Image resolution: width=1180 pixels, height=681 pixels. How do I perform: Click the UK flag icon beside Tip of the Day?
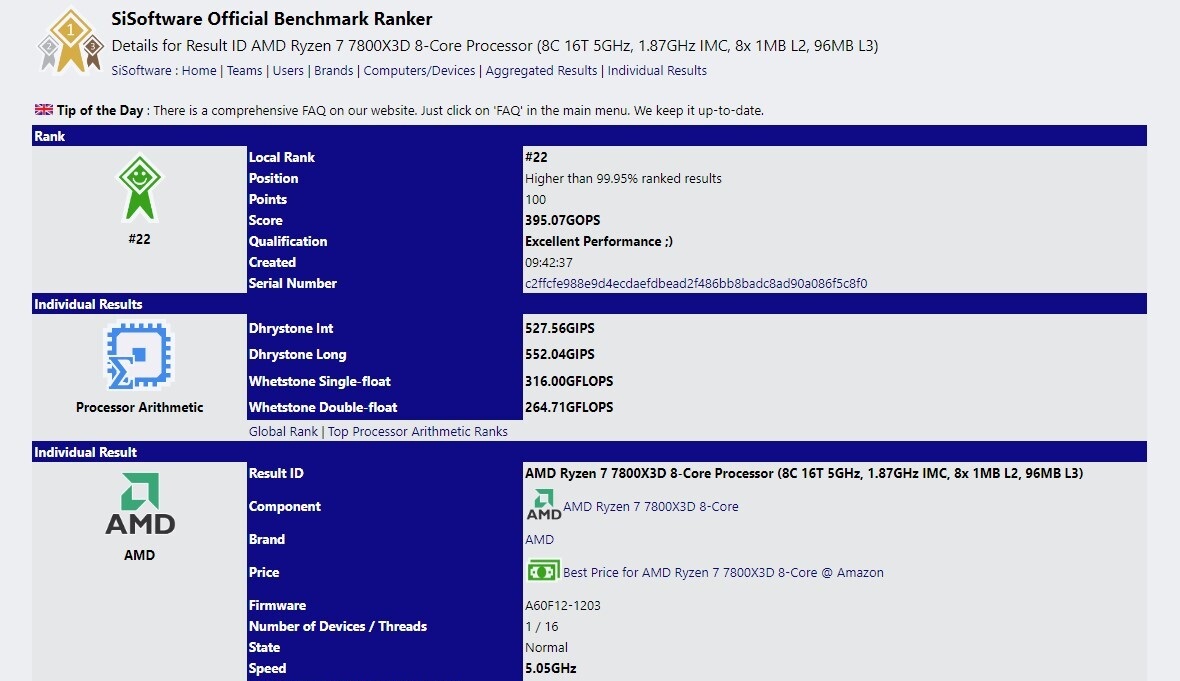point(44,109)
